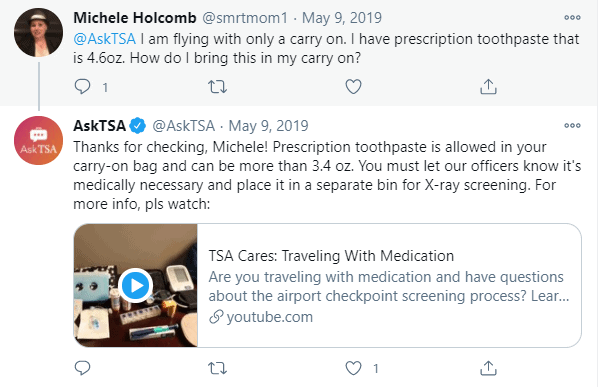Reply to Michele Holcomb's tweet
Screen dimensions: 598x387
point(82,87)
